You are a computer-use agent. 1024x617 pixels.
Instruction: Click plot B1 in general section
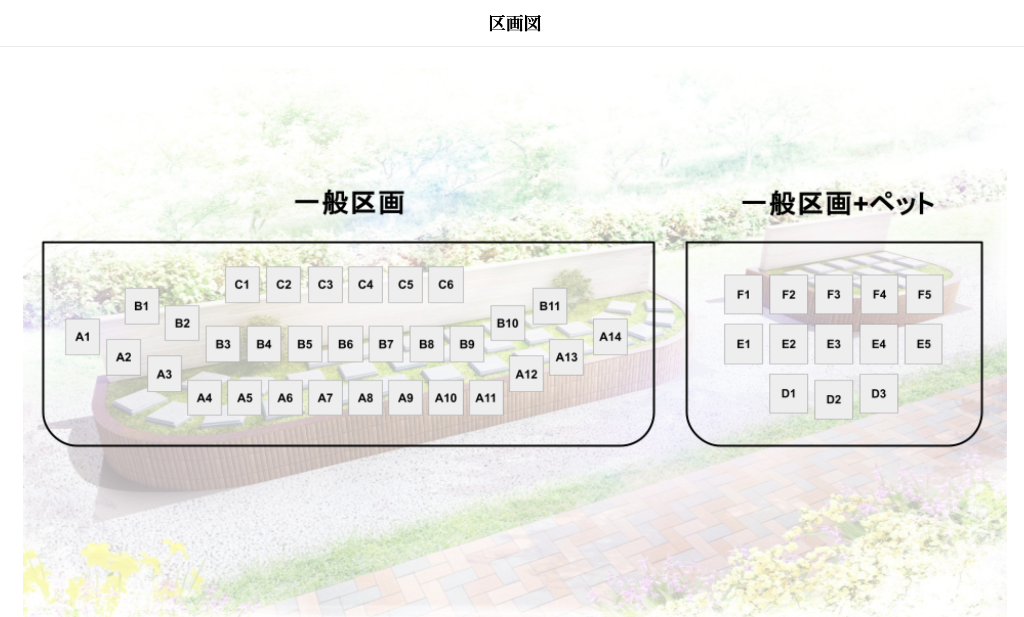tap(141, 306)
